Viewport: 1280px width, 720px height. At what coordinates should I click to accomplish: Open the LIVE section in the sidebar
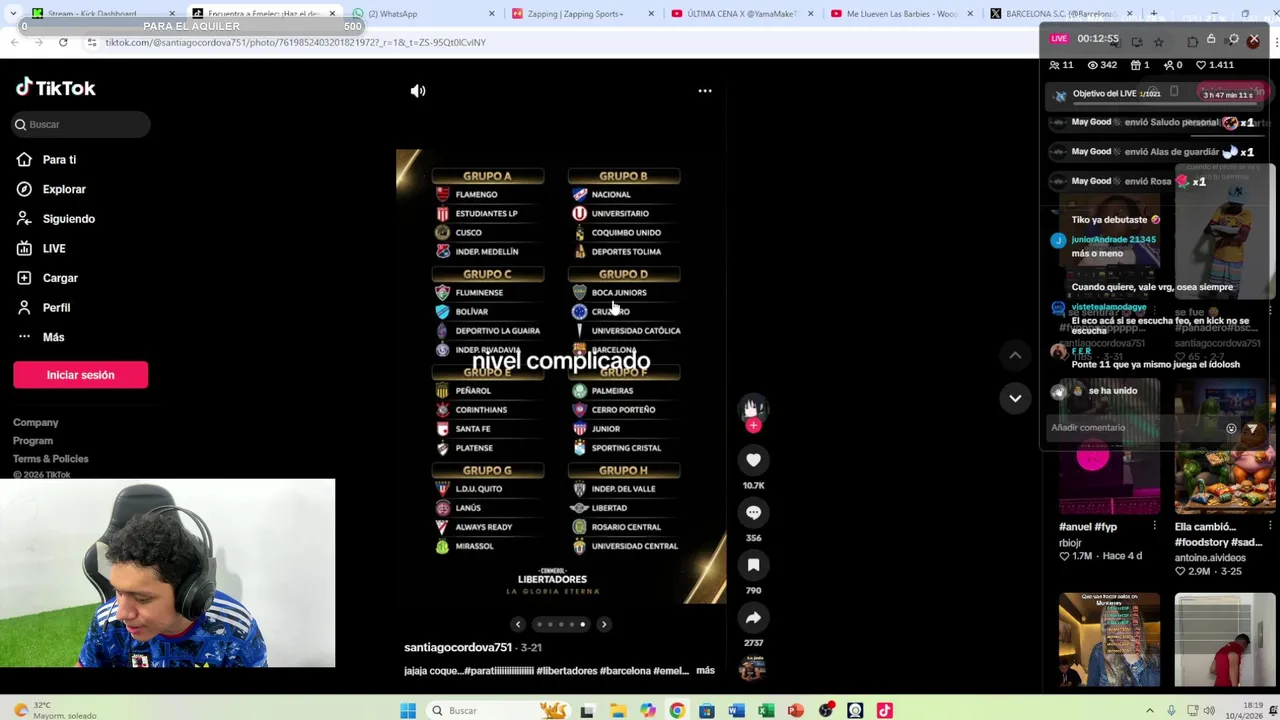click(x=54, y=248)
